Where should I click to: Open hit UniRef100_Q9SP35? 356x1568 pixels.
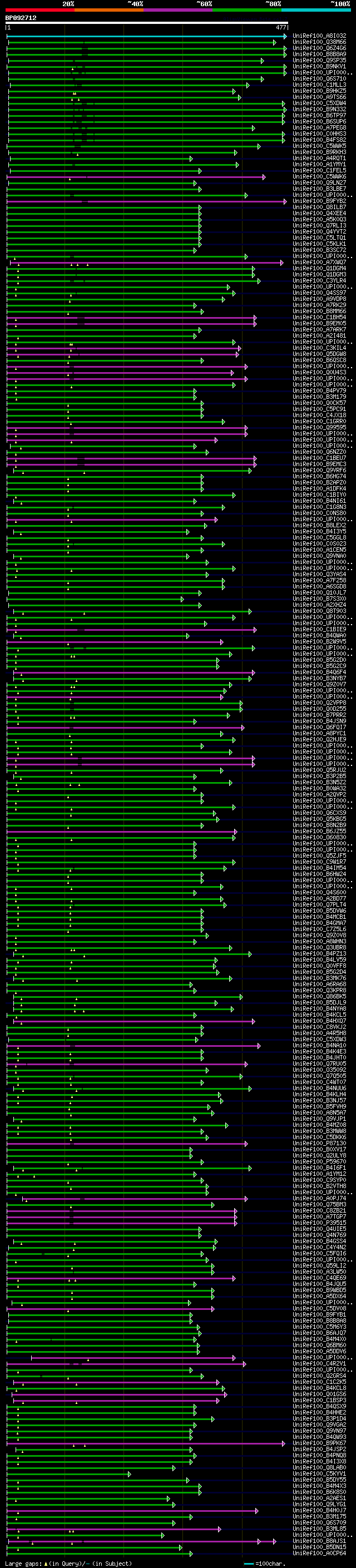click(x=319, y=60)
